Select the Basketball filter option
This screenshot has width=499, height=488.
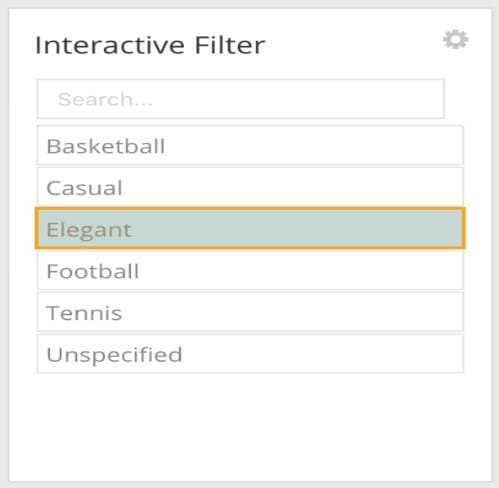250,145
